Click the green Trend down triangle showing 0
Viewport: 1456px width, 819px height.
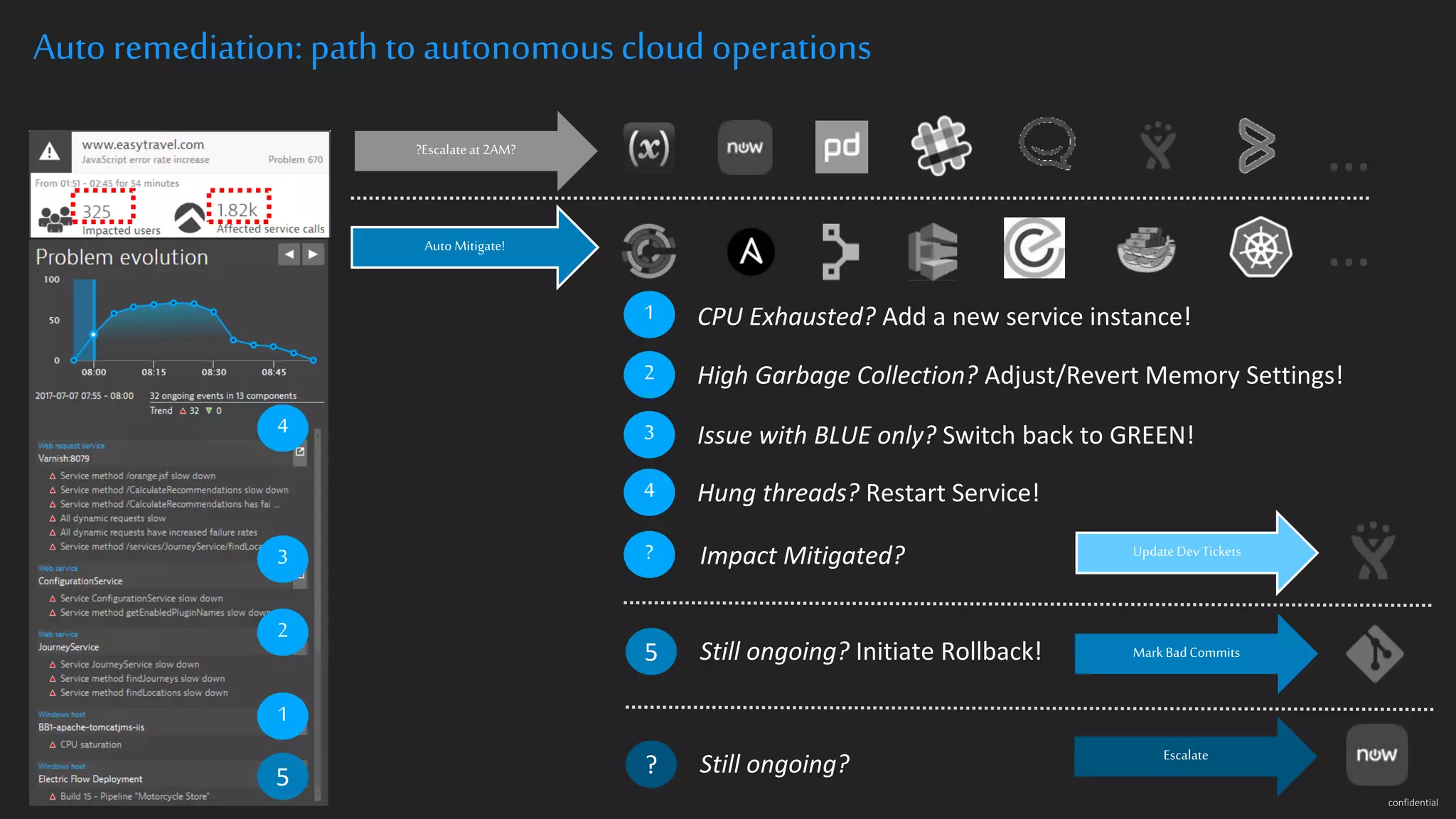208,411
